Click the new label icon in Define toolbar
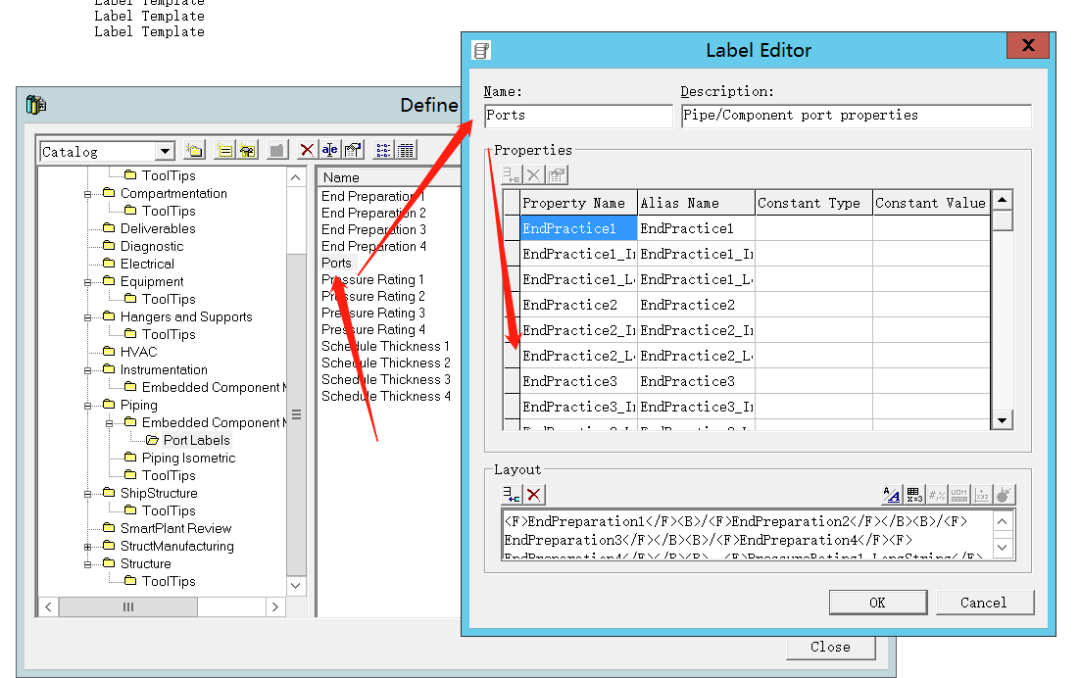The height and width of the screenshot is (678, 1080). [225, 150]
